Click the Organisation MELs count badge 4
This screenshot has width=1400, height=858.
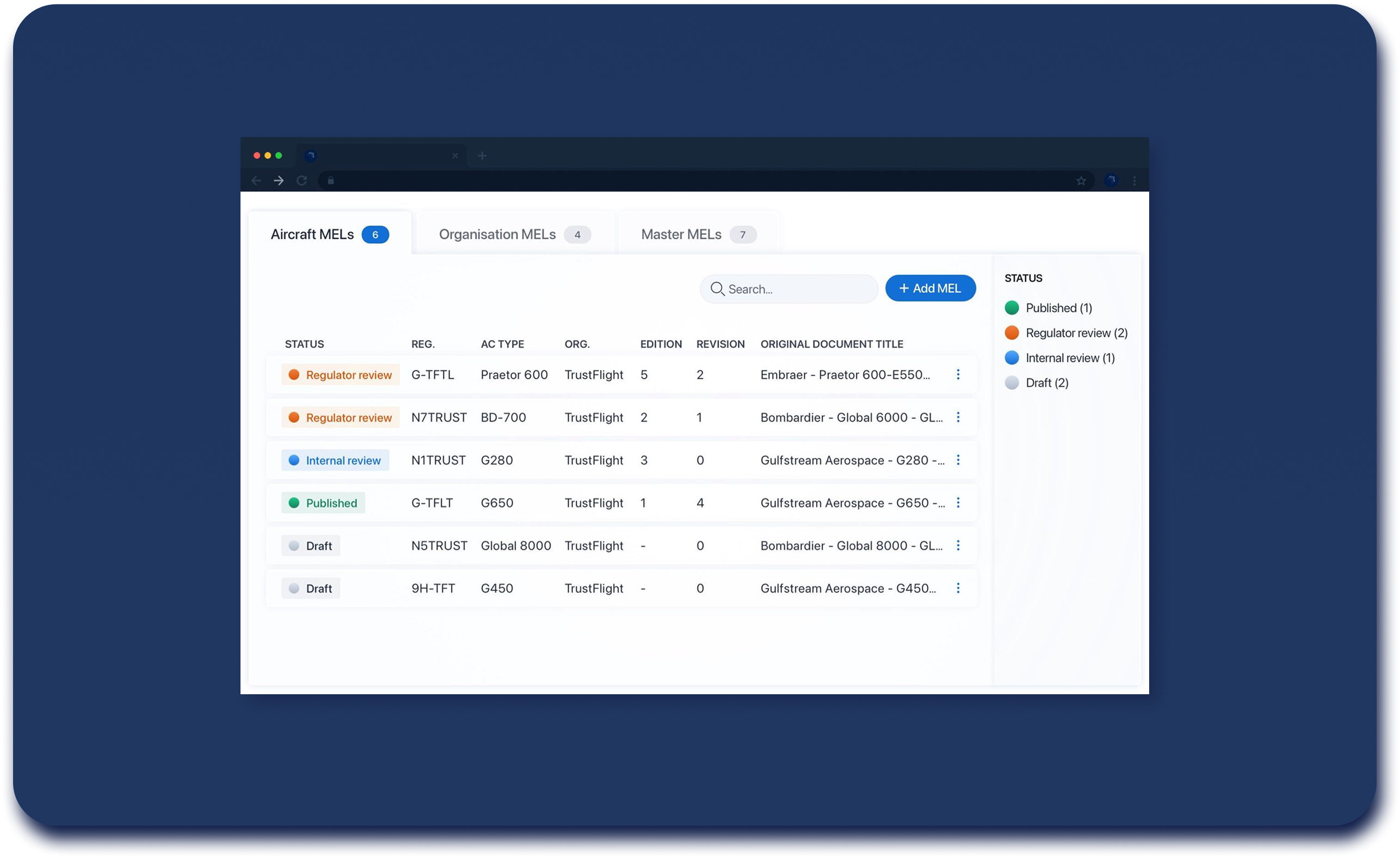tap(577, 234)
